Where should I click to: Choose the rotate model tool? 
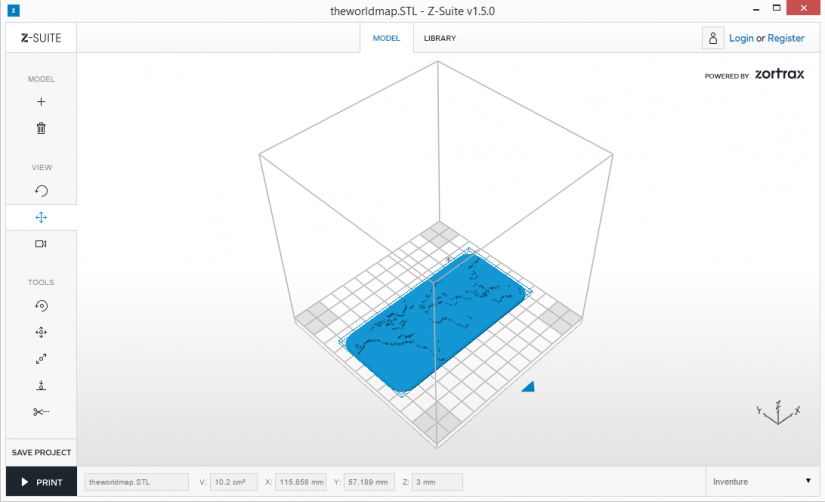[41, 306]
